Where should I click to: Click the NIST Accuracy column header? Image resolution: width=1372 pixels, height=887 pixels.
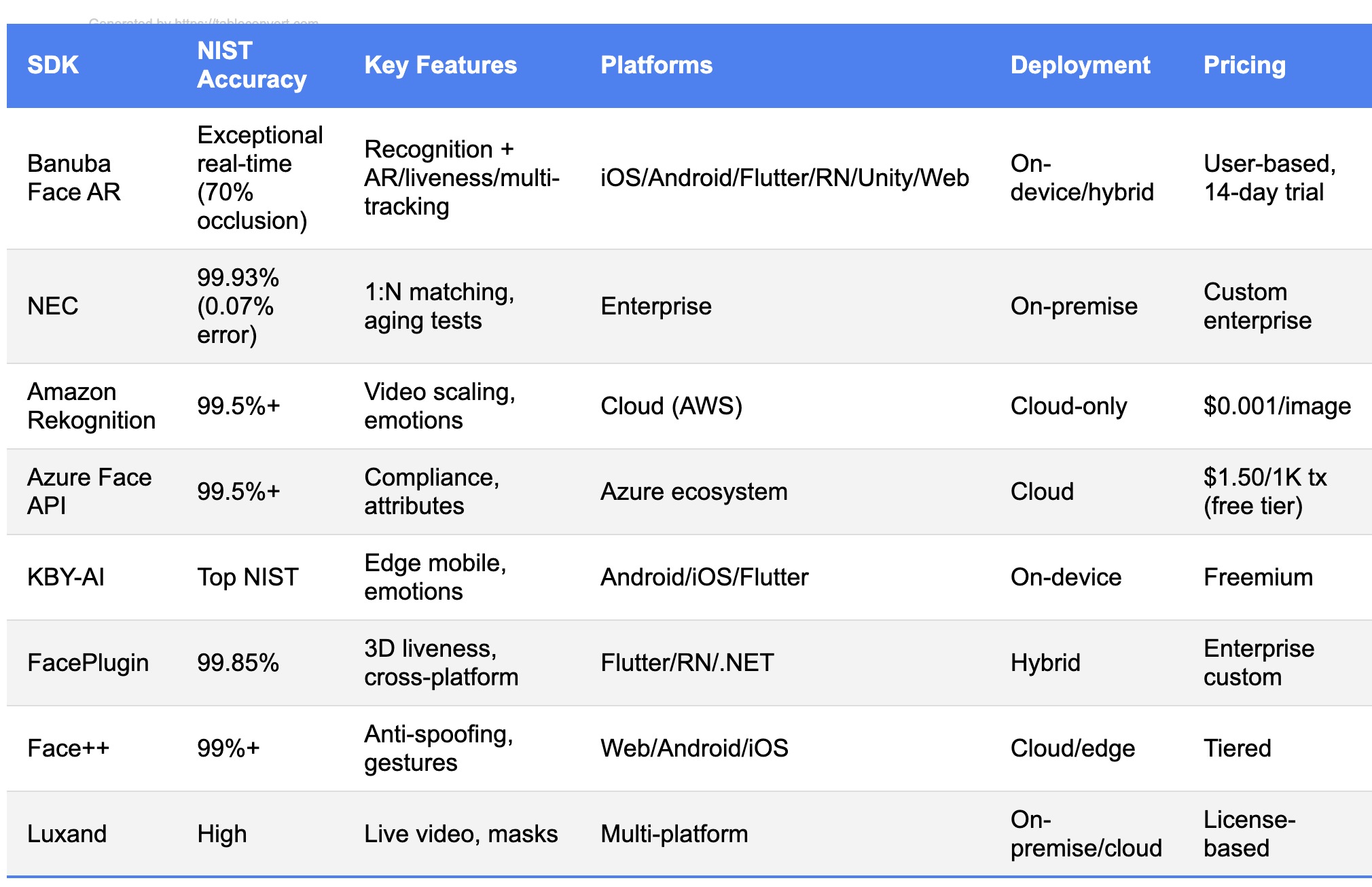pyautogui.click(x=251, y=65)
